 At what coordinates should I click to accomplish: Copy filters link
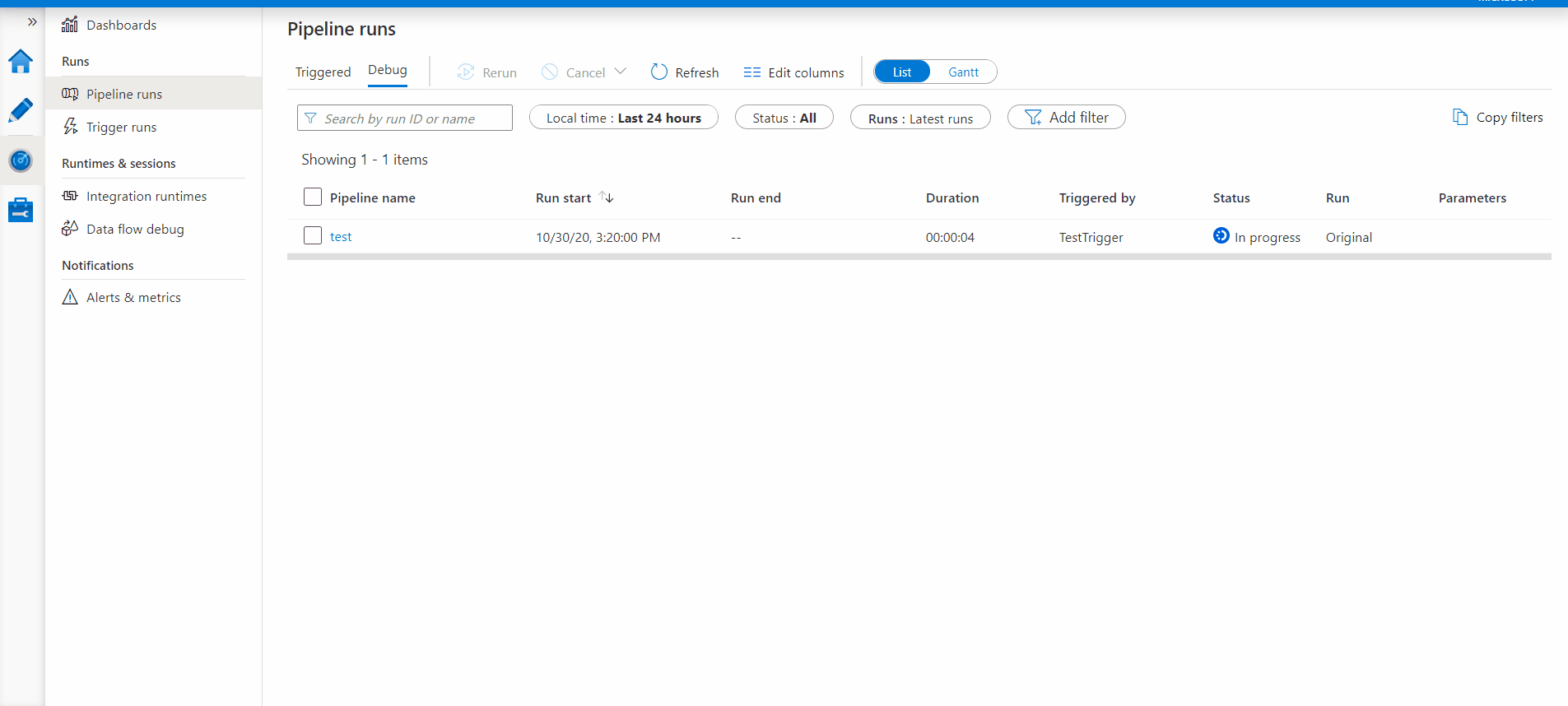pos(1509,118)
